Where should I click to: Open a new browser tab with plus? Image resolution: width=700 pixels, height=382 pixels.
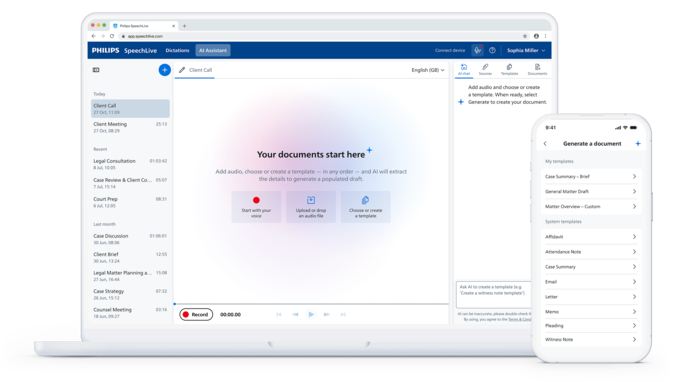coord(184,26)
